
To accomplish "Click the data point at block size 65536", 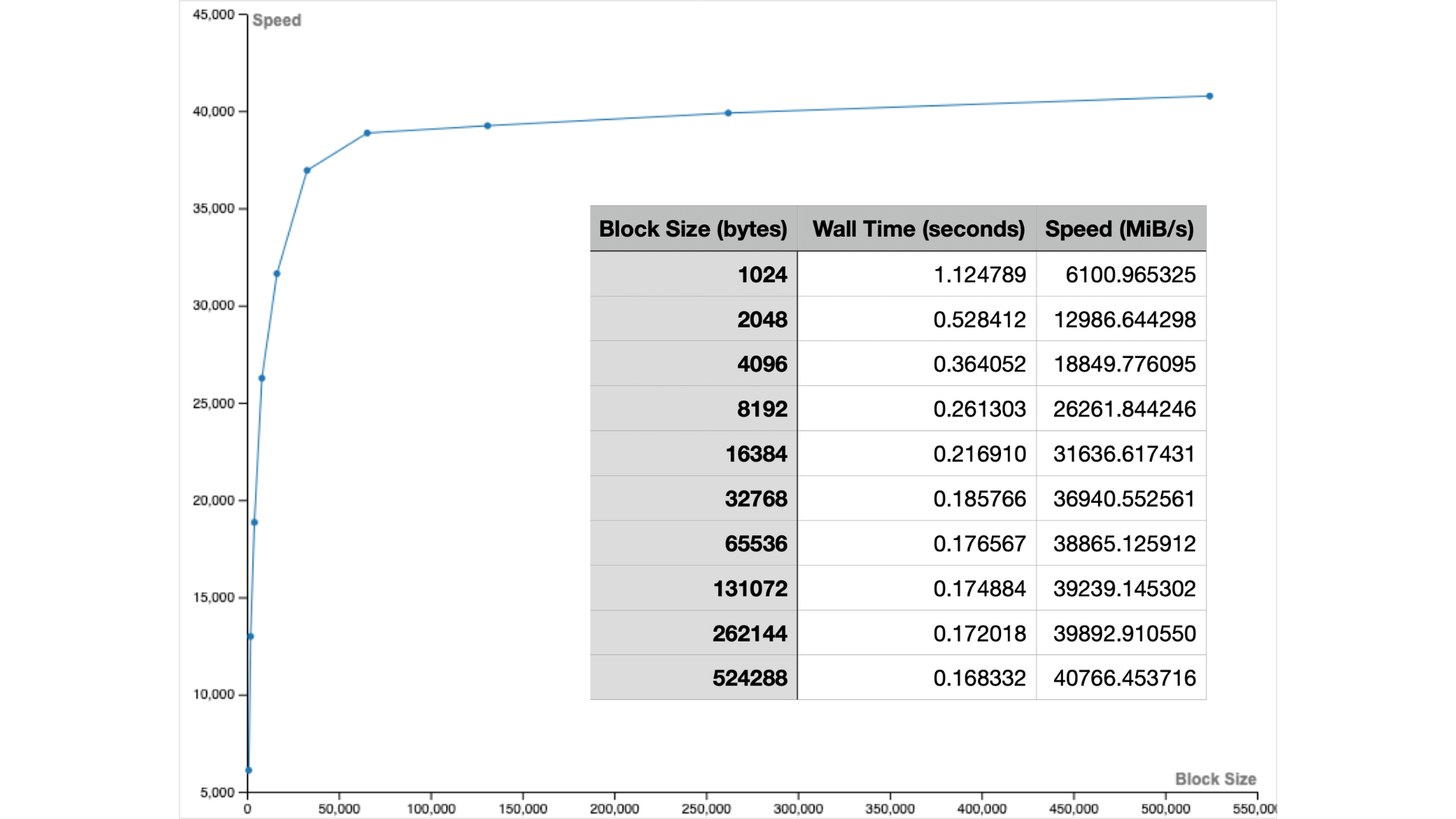I will click(x=367, y=133).
